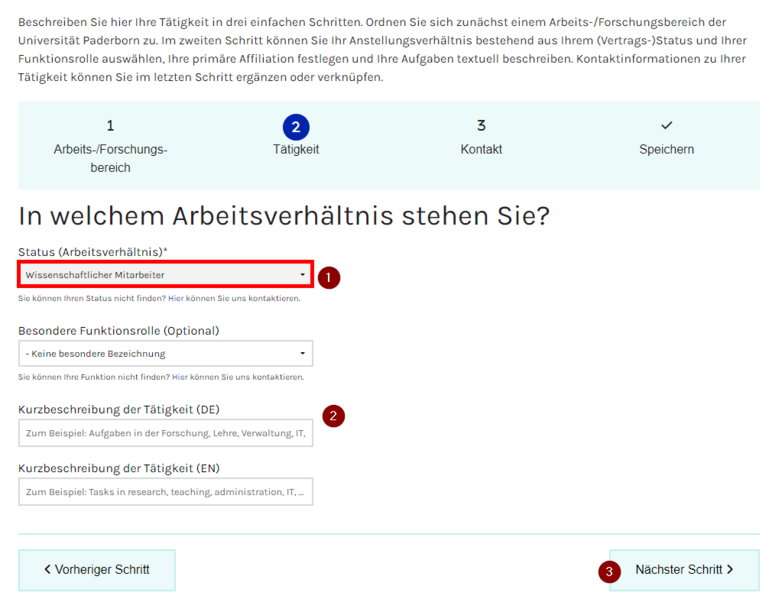
Task: Click the "Kurzbeschreibung der Tätigkeit (EN)" label text
Action: (x=118, y=468)
